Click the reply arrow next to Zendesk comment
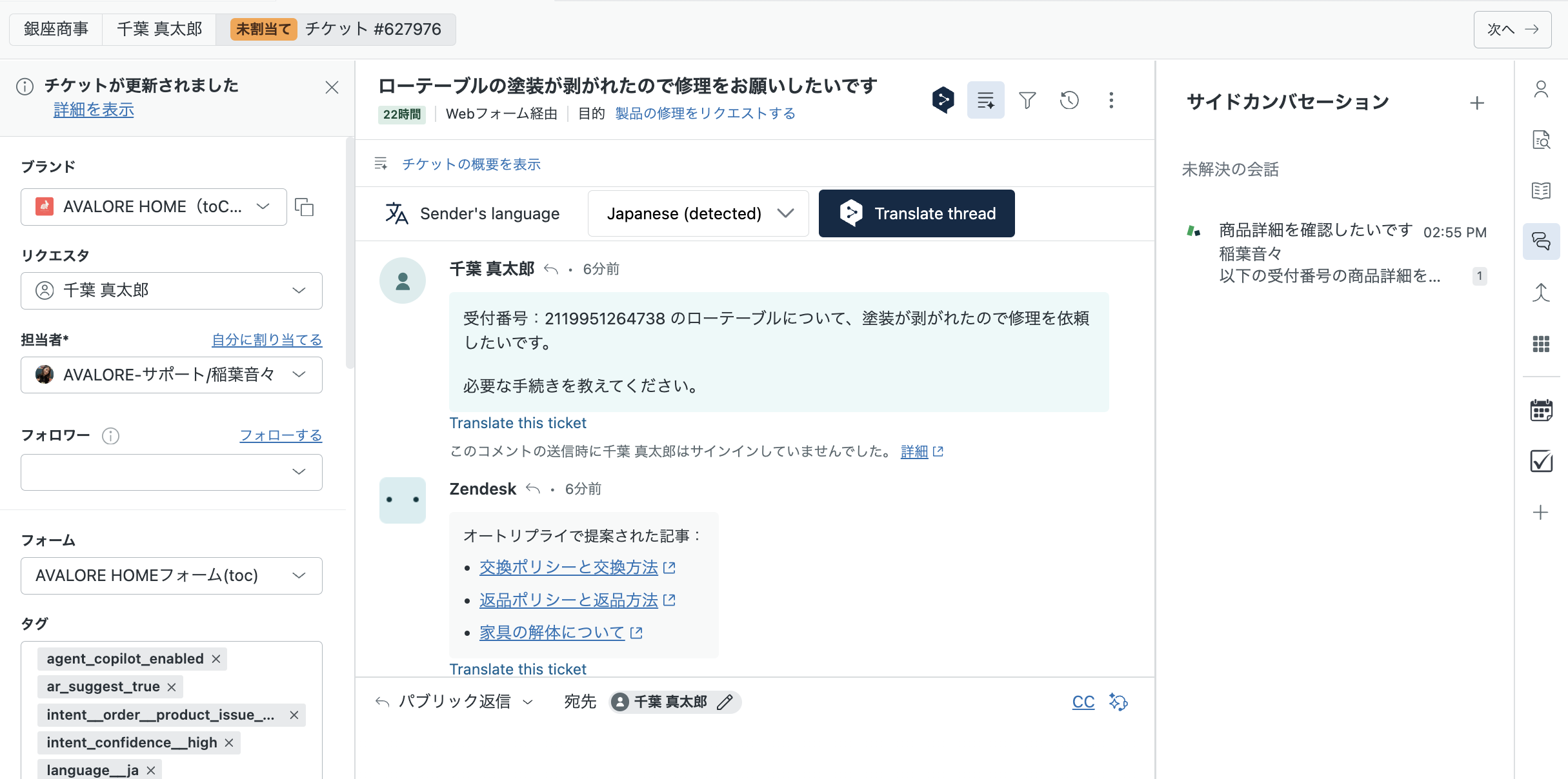 pyautogui.click(x=532, y=489)
